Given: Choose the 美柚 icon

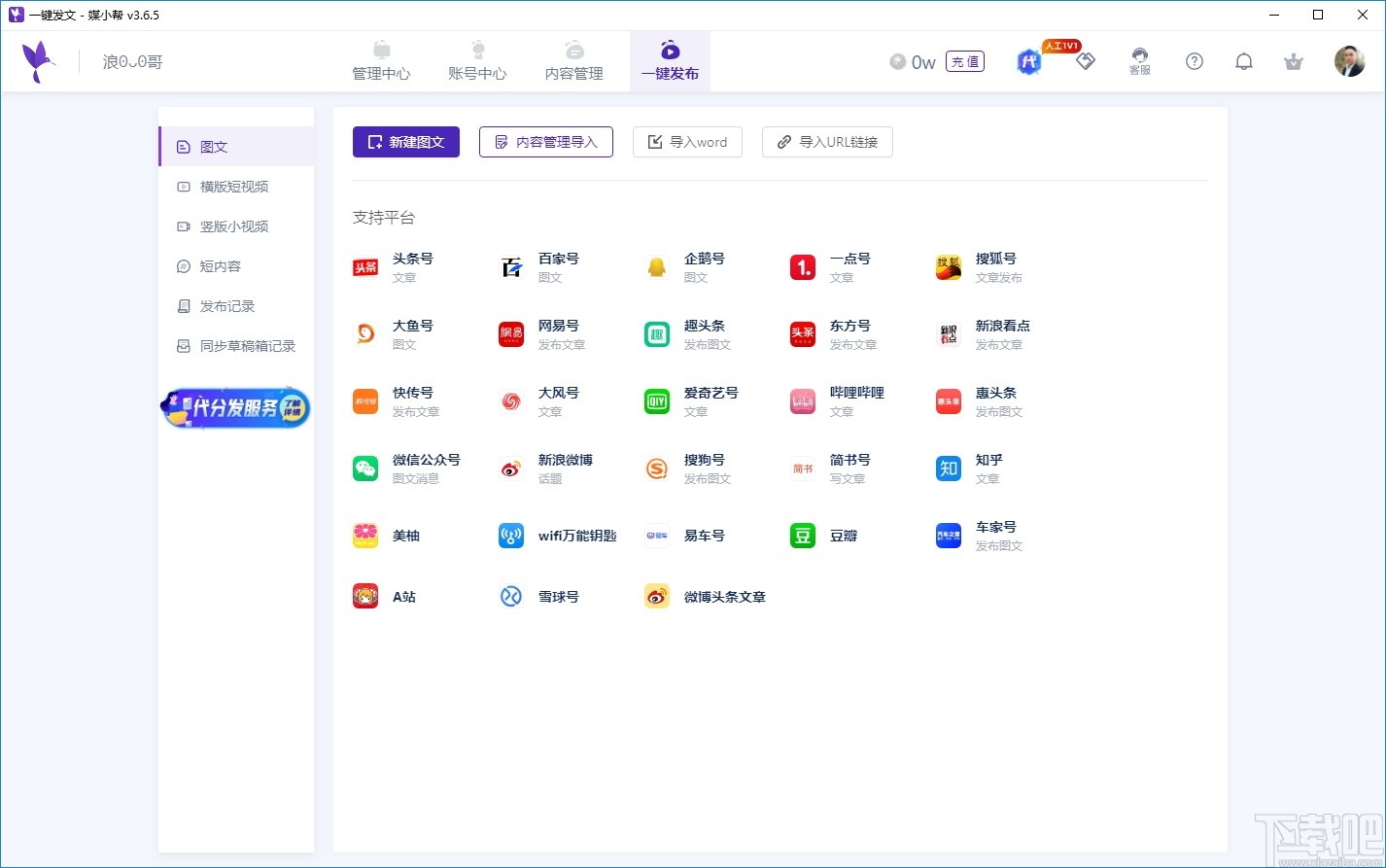Looking at the screenshot, I should 365,536.
